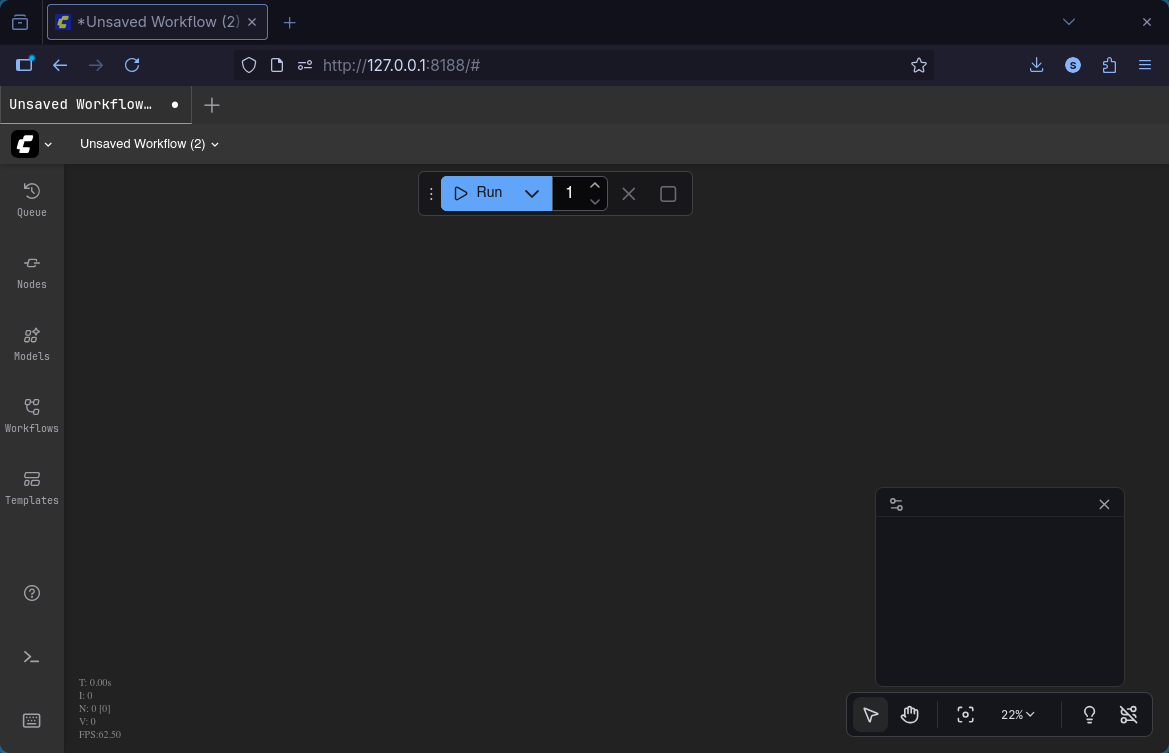The image size is (1169, 753).
Task: Toggle the canvas theme with the lightbulb
Action: point(1088,714)
